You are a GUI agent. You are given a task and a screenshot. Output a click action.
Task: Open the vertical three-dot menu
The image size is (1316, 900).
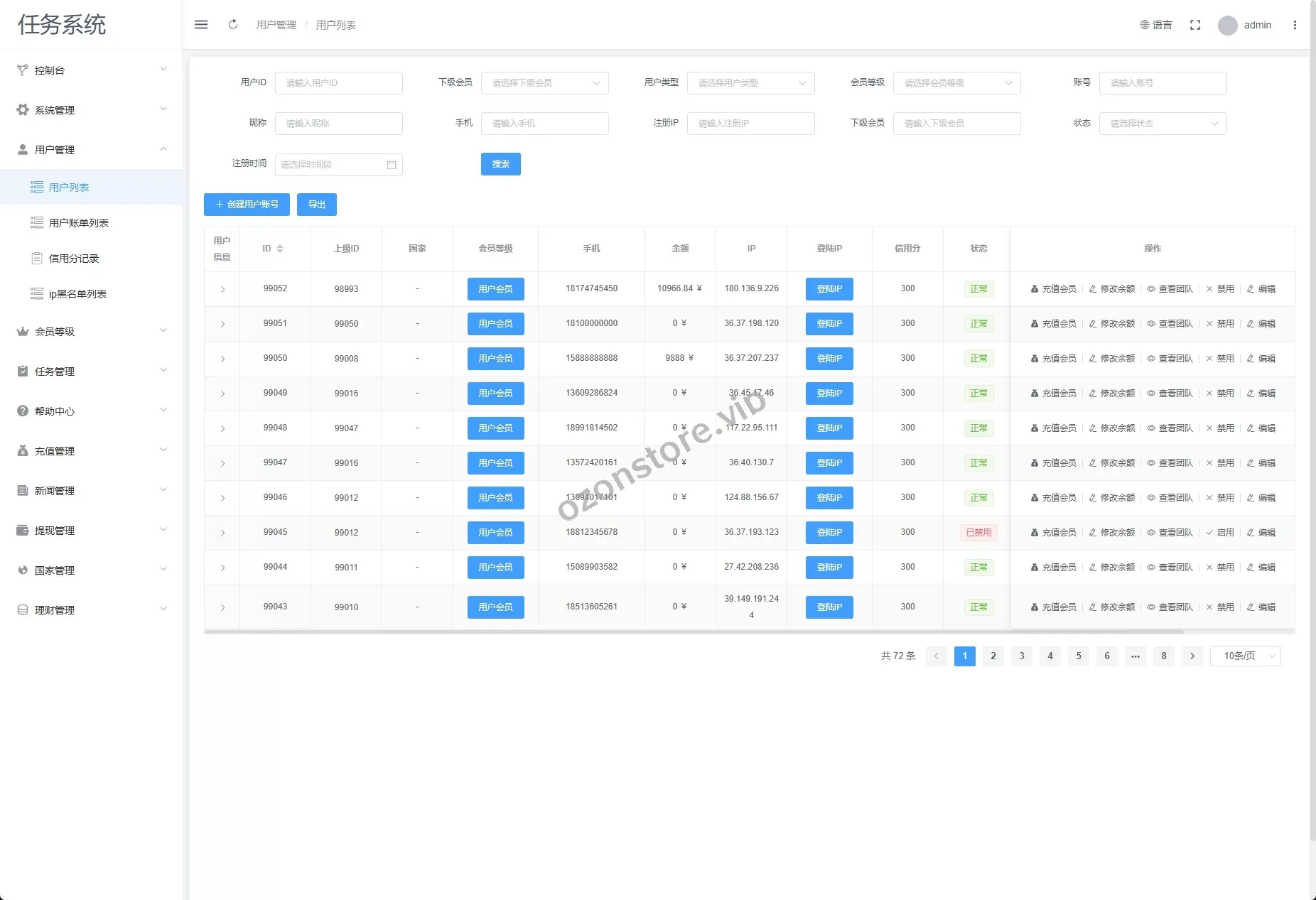1295,25
